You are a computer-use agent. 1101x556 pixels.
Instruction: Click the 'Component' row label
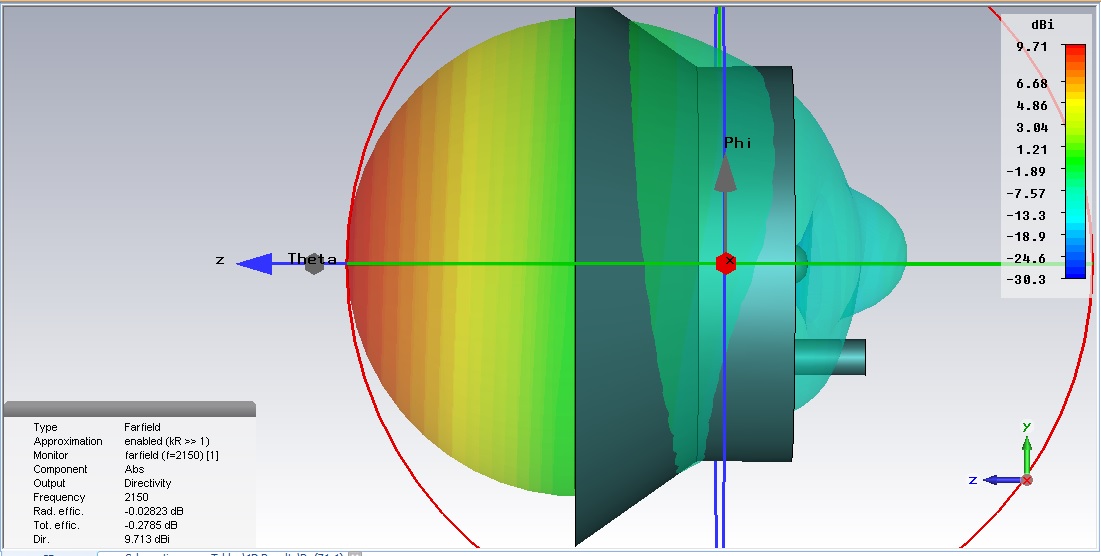[x=60, y=469]
